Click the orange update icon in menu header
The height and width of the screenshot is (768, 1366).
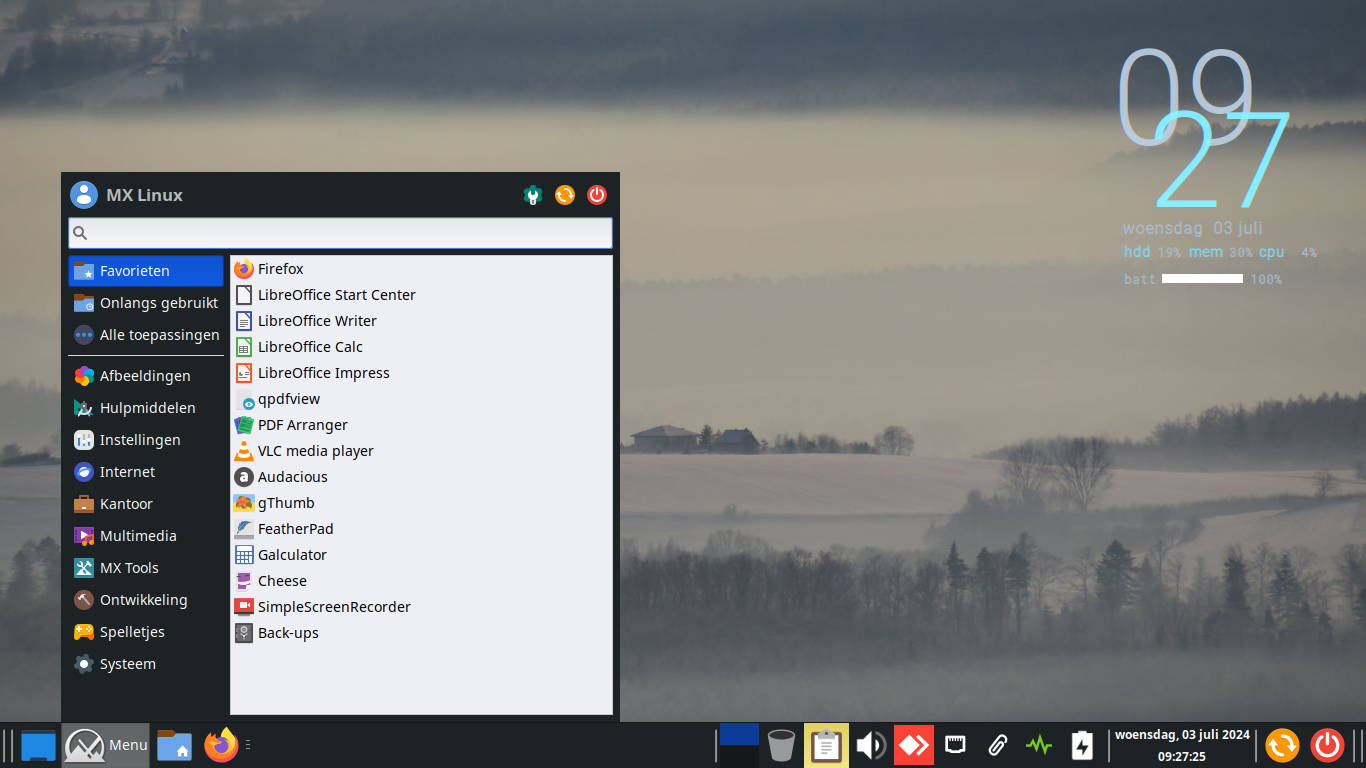pos(565,195)
